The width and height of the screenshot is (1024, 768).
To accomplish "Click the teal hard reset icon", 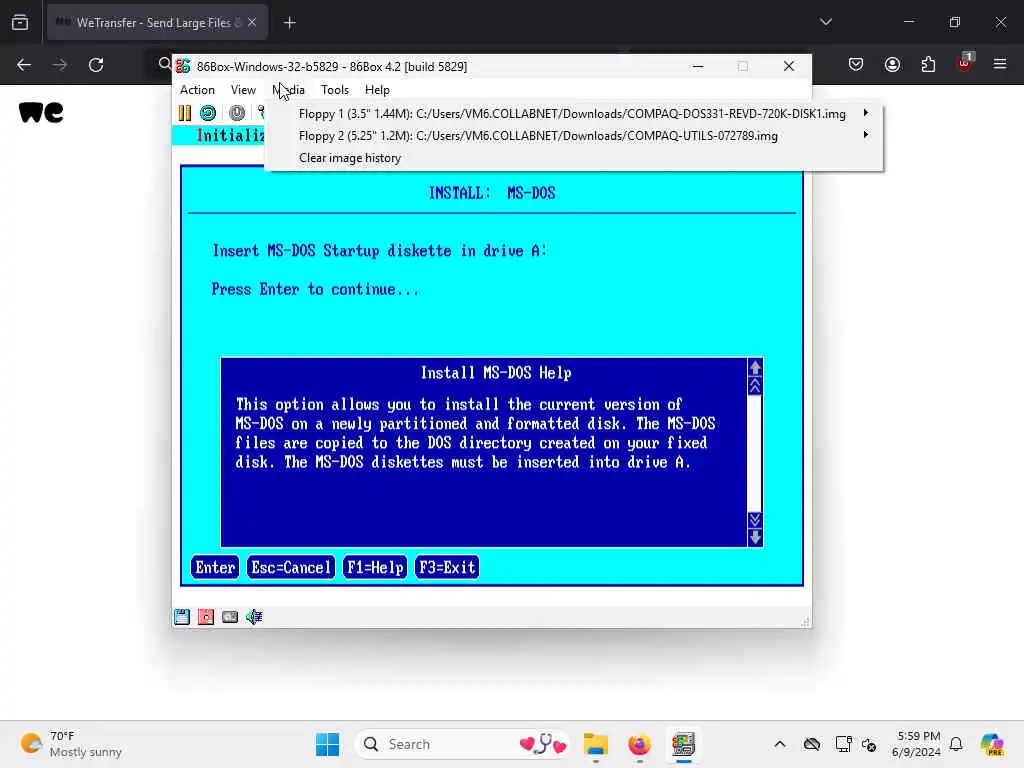I will coord(208,113).
